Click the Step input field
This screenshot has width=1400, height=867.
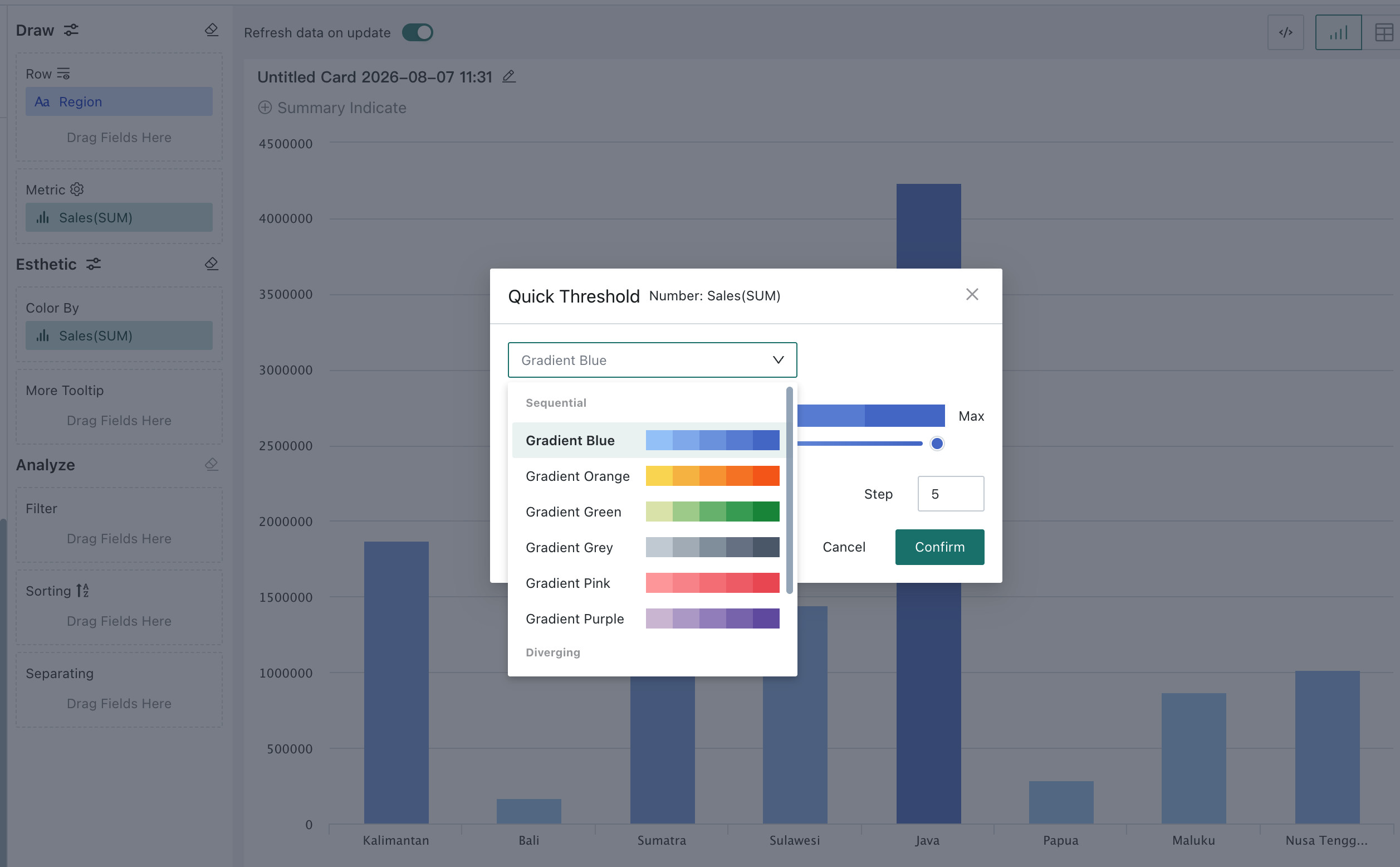(x=951, y=494)
